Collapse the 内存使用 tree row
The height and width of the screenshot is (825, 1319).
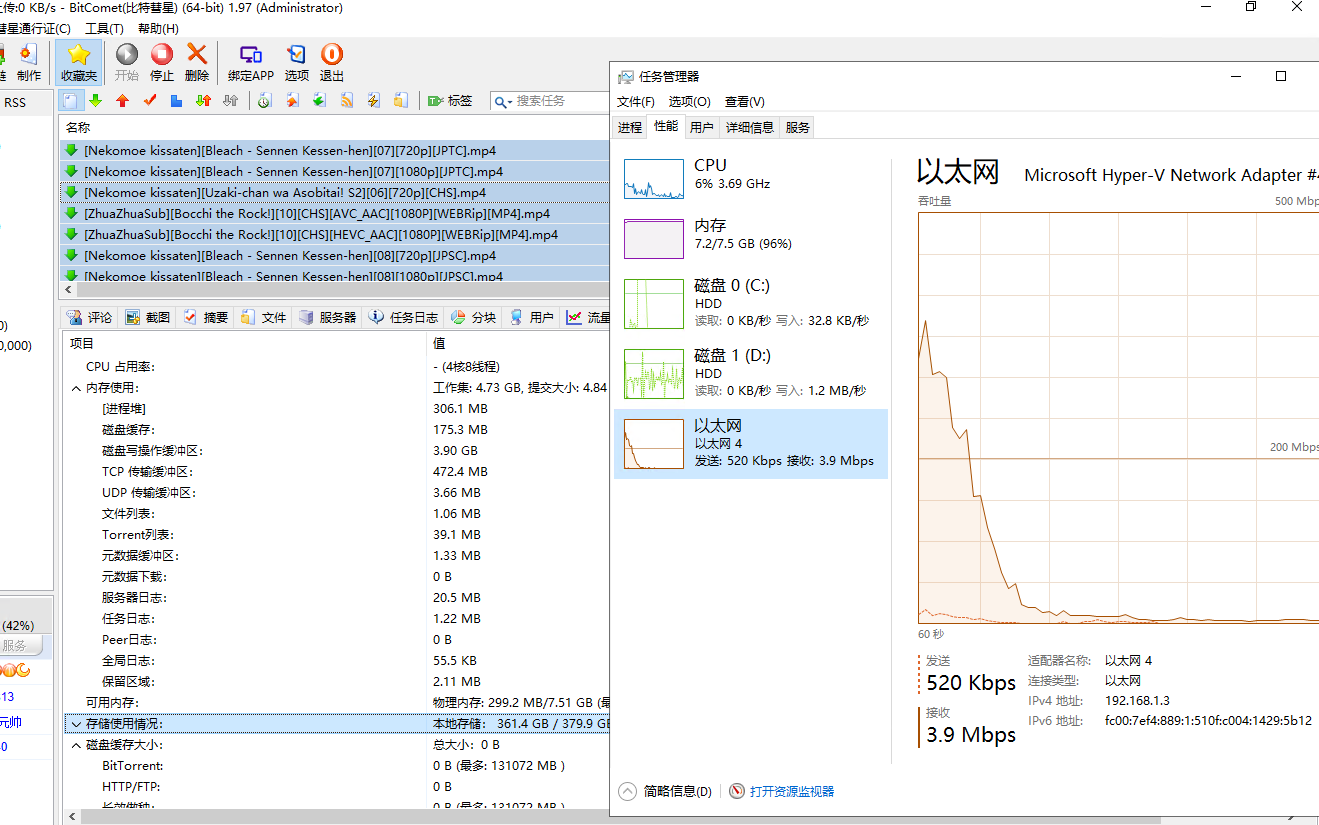tap(77, 388)
